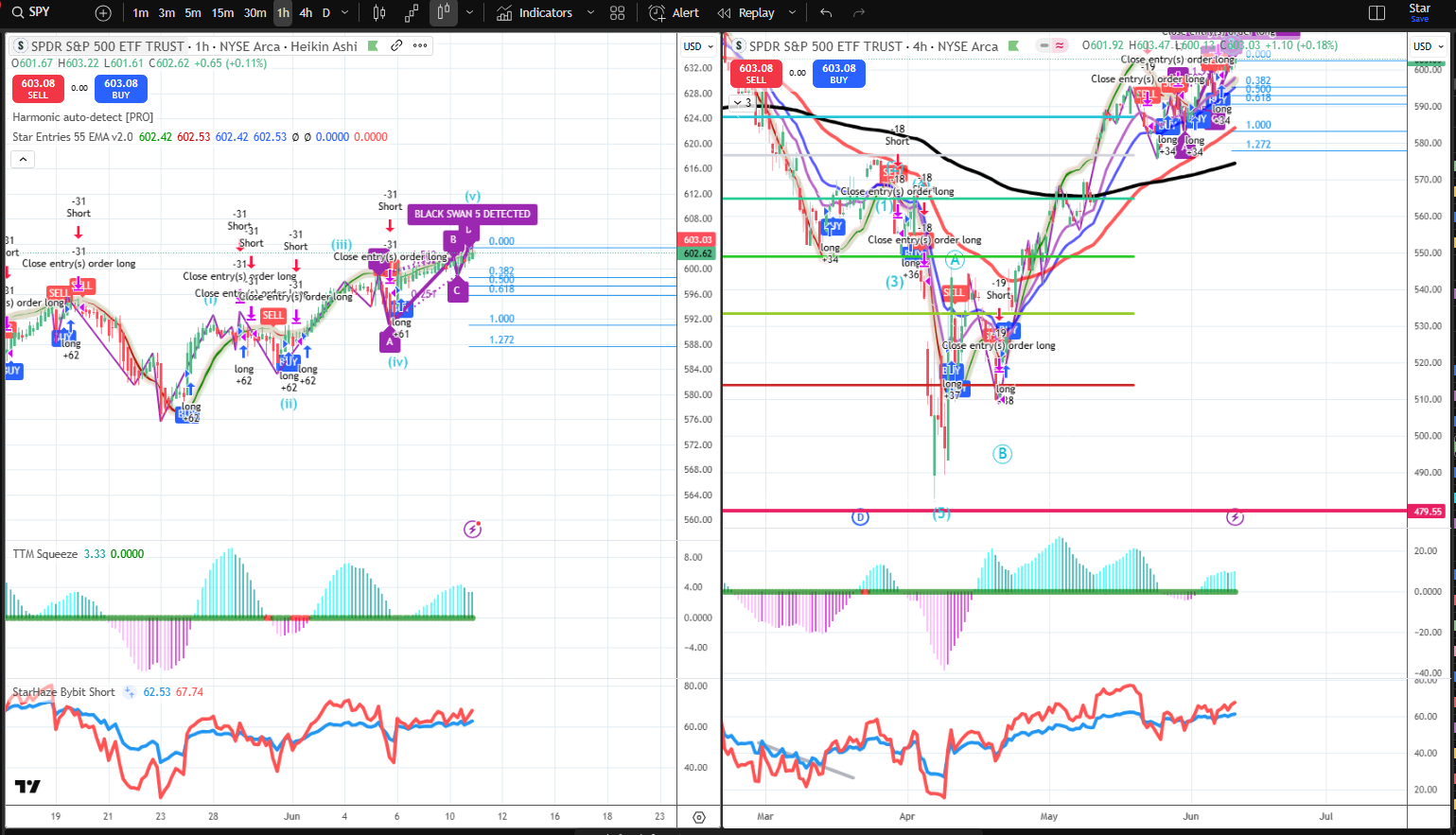Select the Heikin Ashi candles icon

(444, 13)
